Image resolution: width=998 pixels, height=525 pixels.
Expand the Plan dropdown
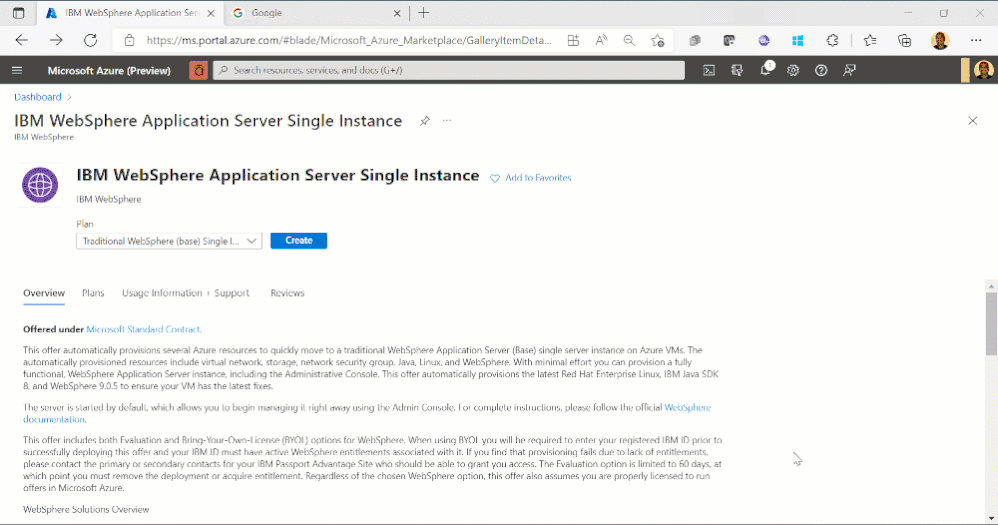pos(169,241)
